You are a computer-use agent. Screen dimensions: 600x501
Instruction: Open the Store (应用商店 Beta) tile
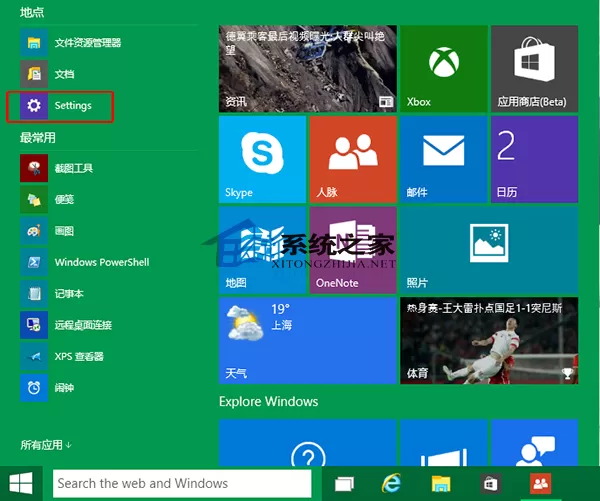(535, 69)
